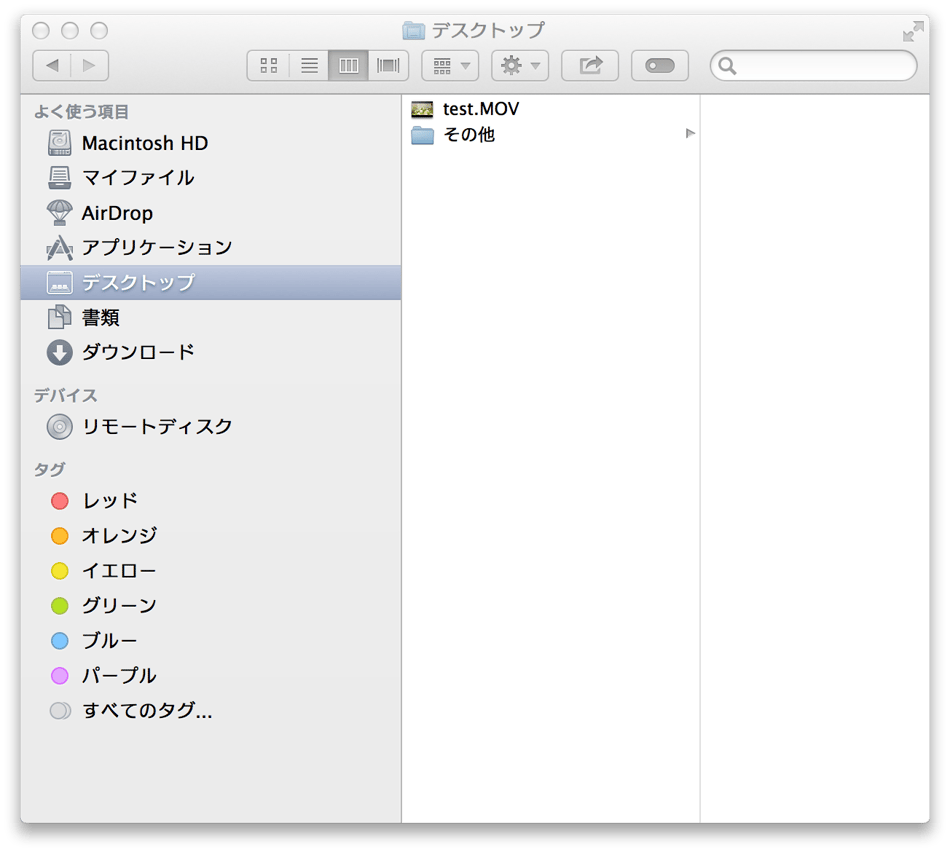Select AirDrop in the sidebar
The height and width of the screenshot is (852, 950).
click(117, 213)
